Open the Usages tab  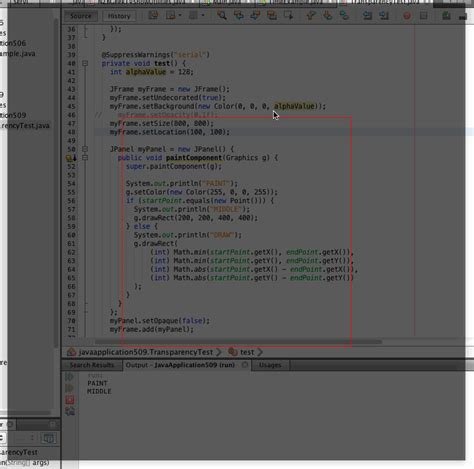[x=270, y=365]
